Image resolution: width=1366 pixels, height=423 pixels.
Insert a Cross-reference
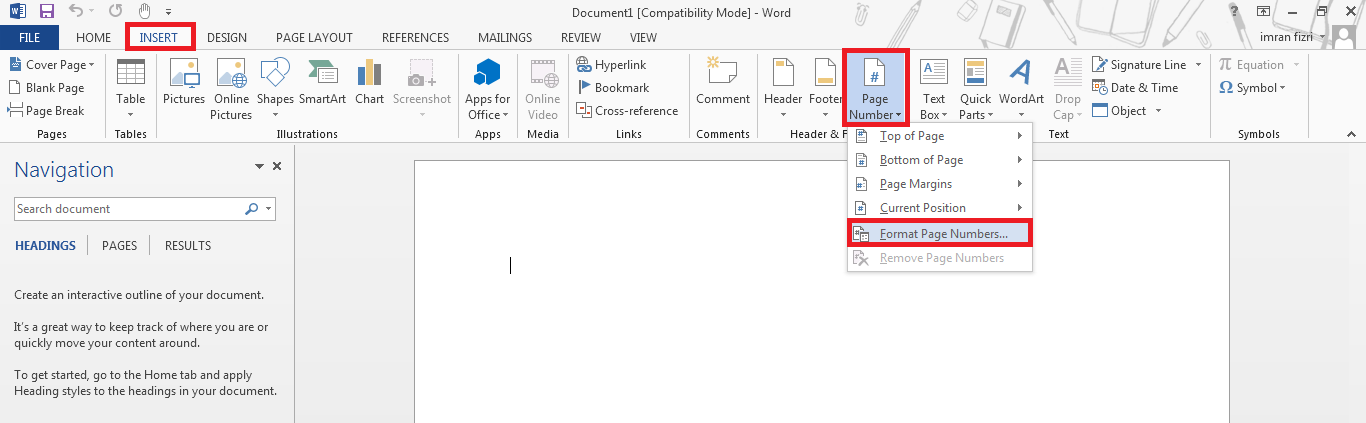pyautogui.click(x=627, y=111)
